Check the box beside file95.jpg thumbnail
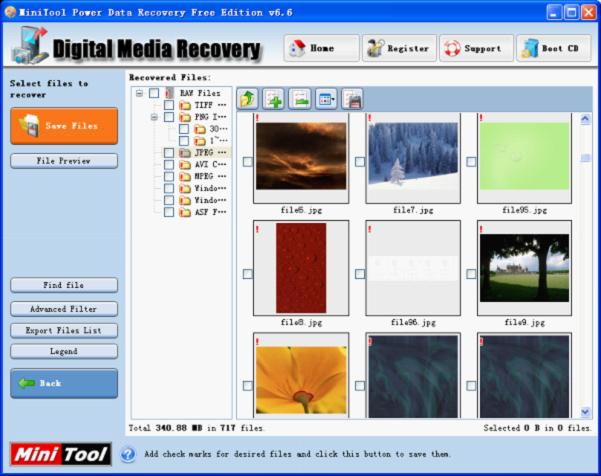 pos(471,162)
